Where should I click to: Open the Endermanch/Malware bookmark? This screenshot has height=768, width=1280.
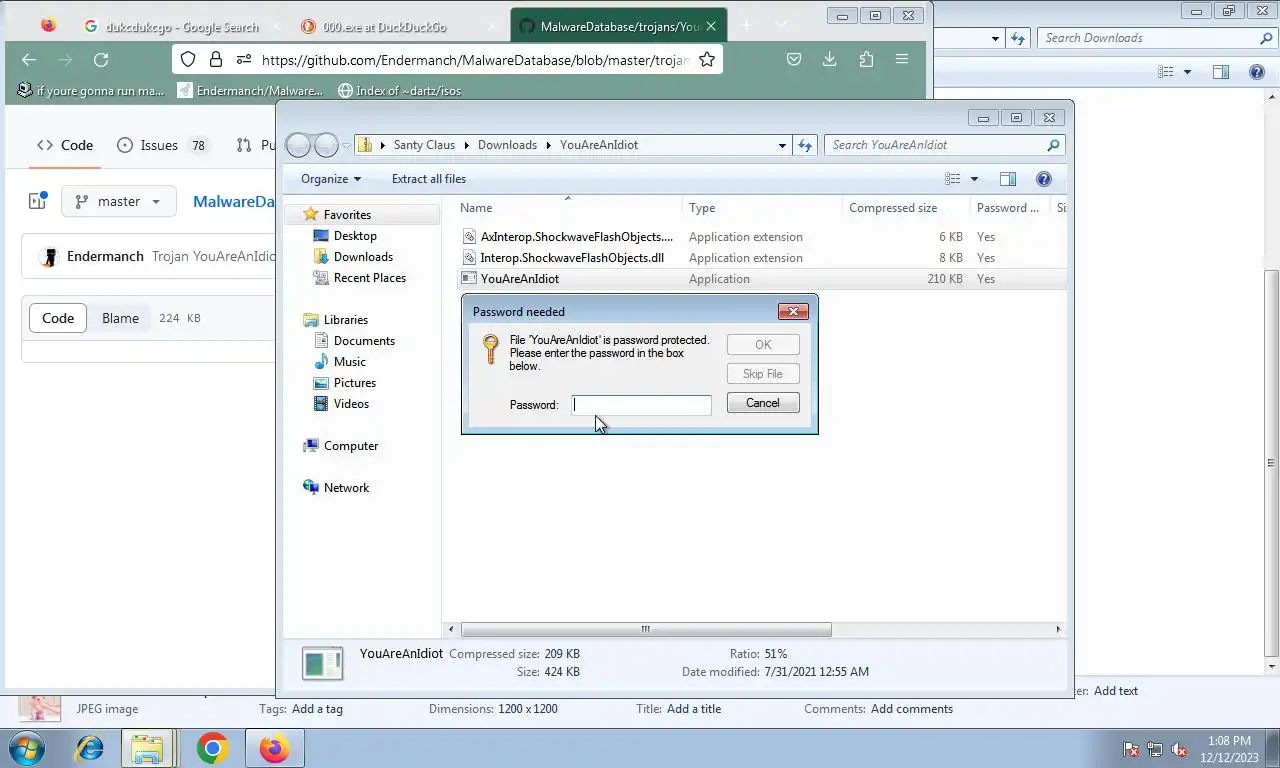250,91
